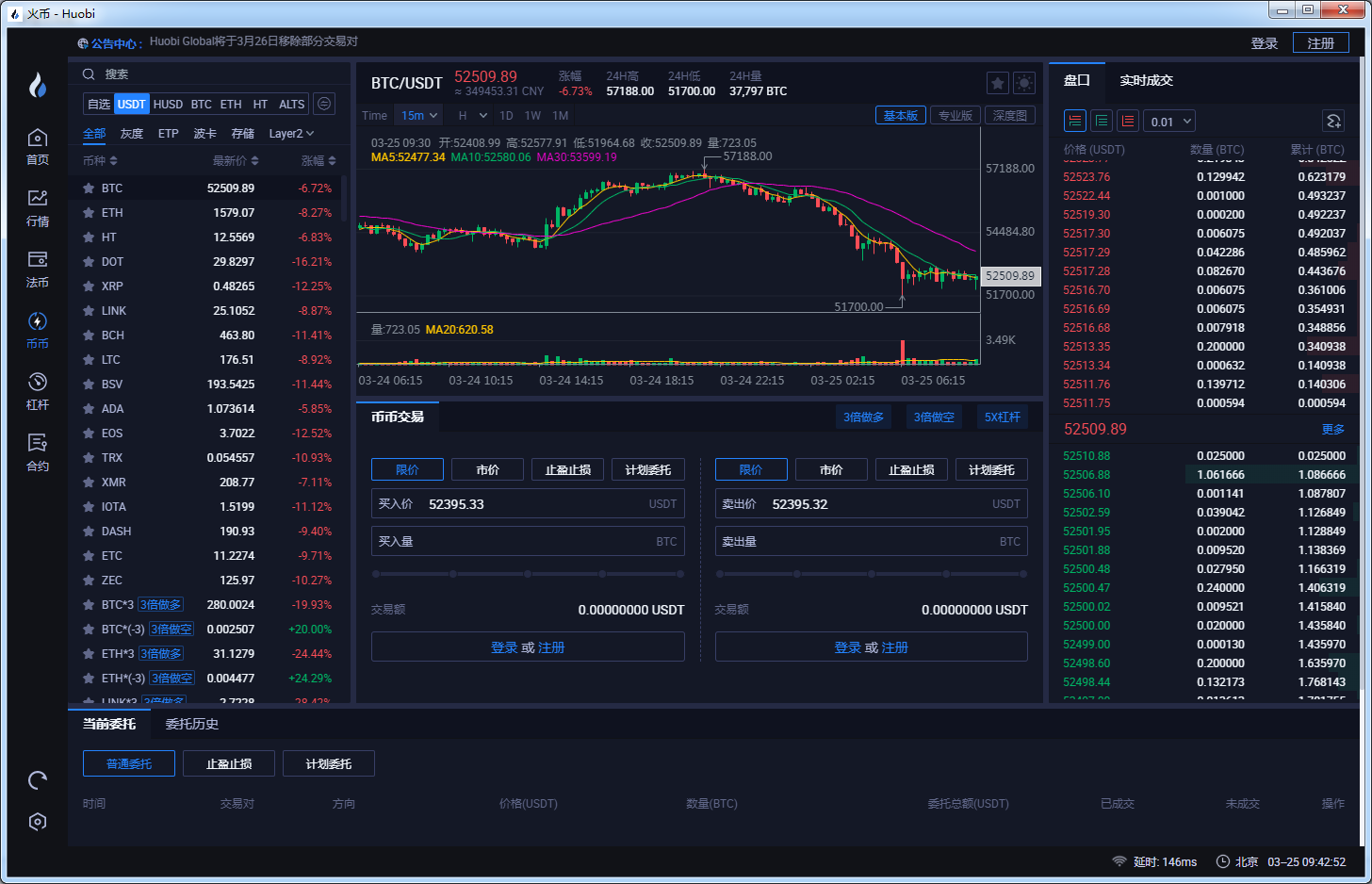Show both bids and asks order book view
1372x884 pixels.
(1075, 121)
